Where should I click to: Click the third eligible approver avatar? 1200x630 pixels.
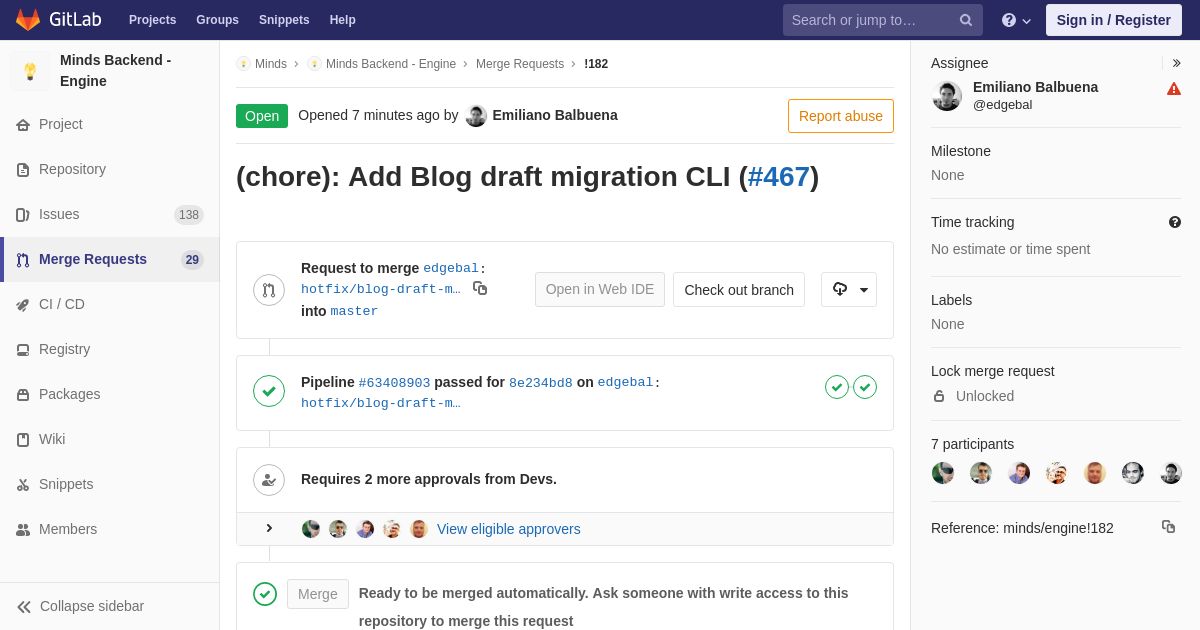pyautogui.click(x=365, y=529)
